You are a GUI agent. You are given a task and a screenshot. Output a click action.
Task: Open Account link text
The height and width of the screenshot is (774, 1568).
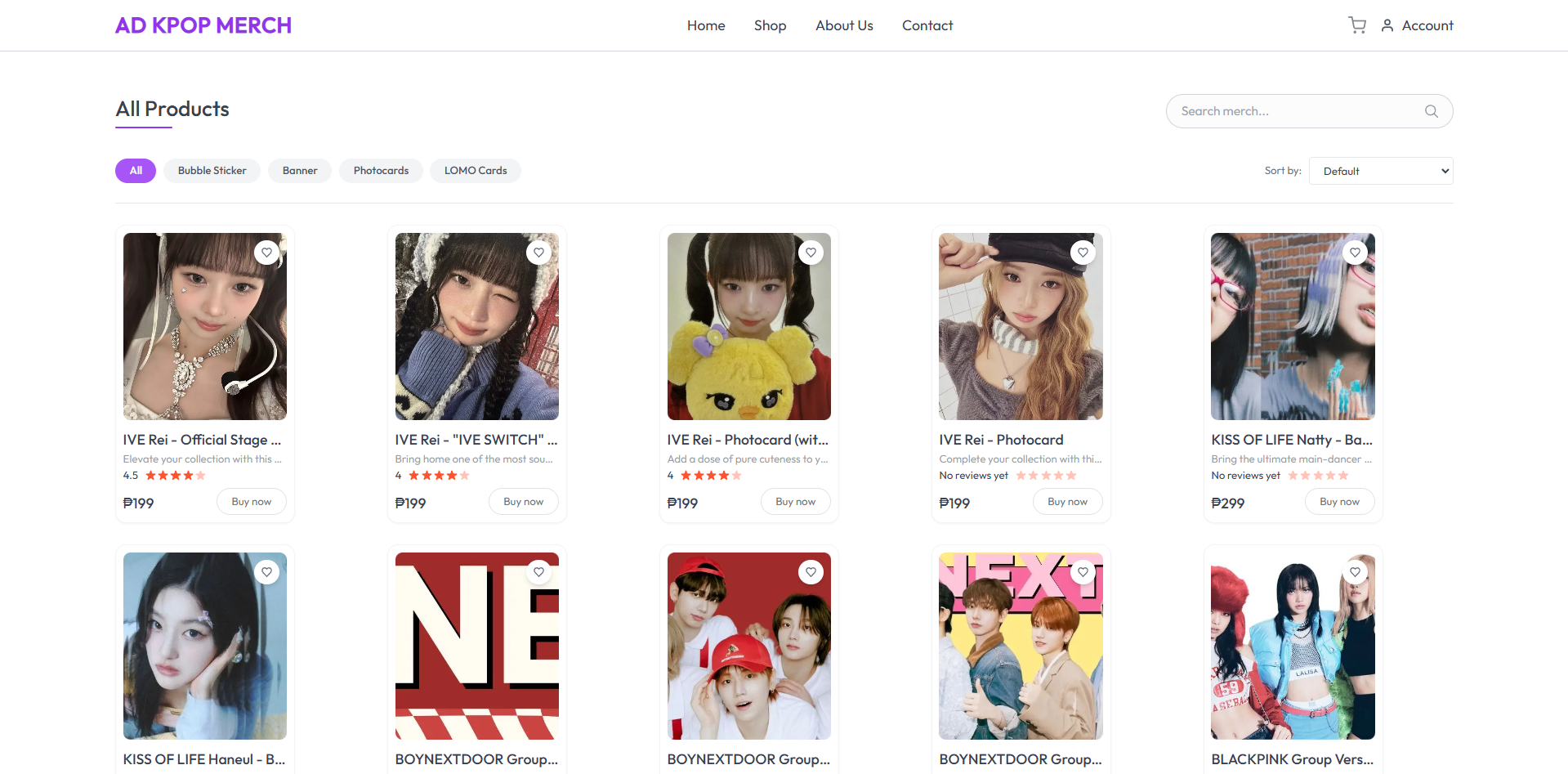(1427, 25)
